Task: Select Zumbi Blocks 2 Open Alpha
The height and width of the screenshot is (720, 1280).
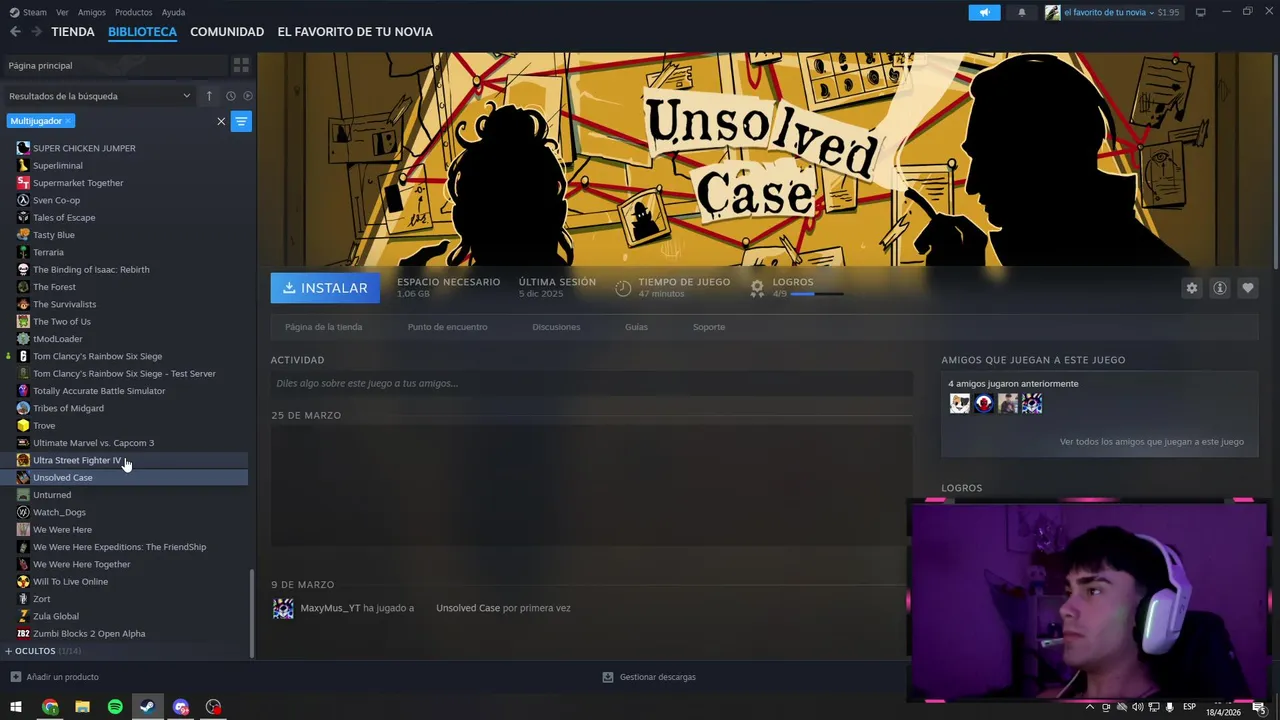Action: pyautogui.click(x=89, y=633)
